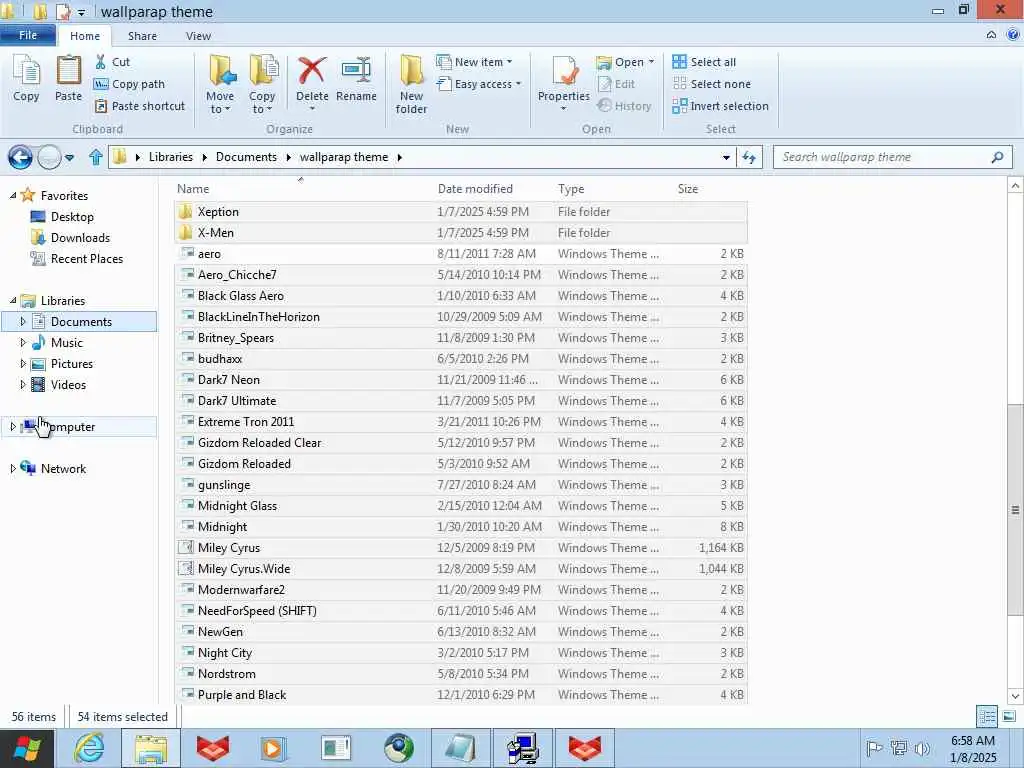
Task: Click Paste shortcut in the ribbon
Action: click(x=140, y=106)
